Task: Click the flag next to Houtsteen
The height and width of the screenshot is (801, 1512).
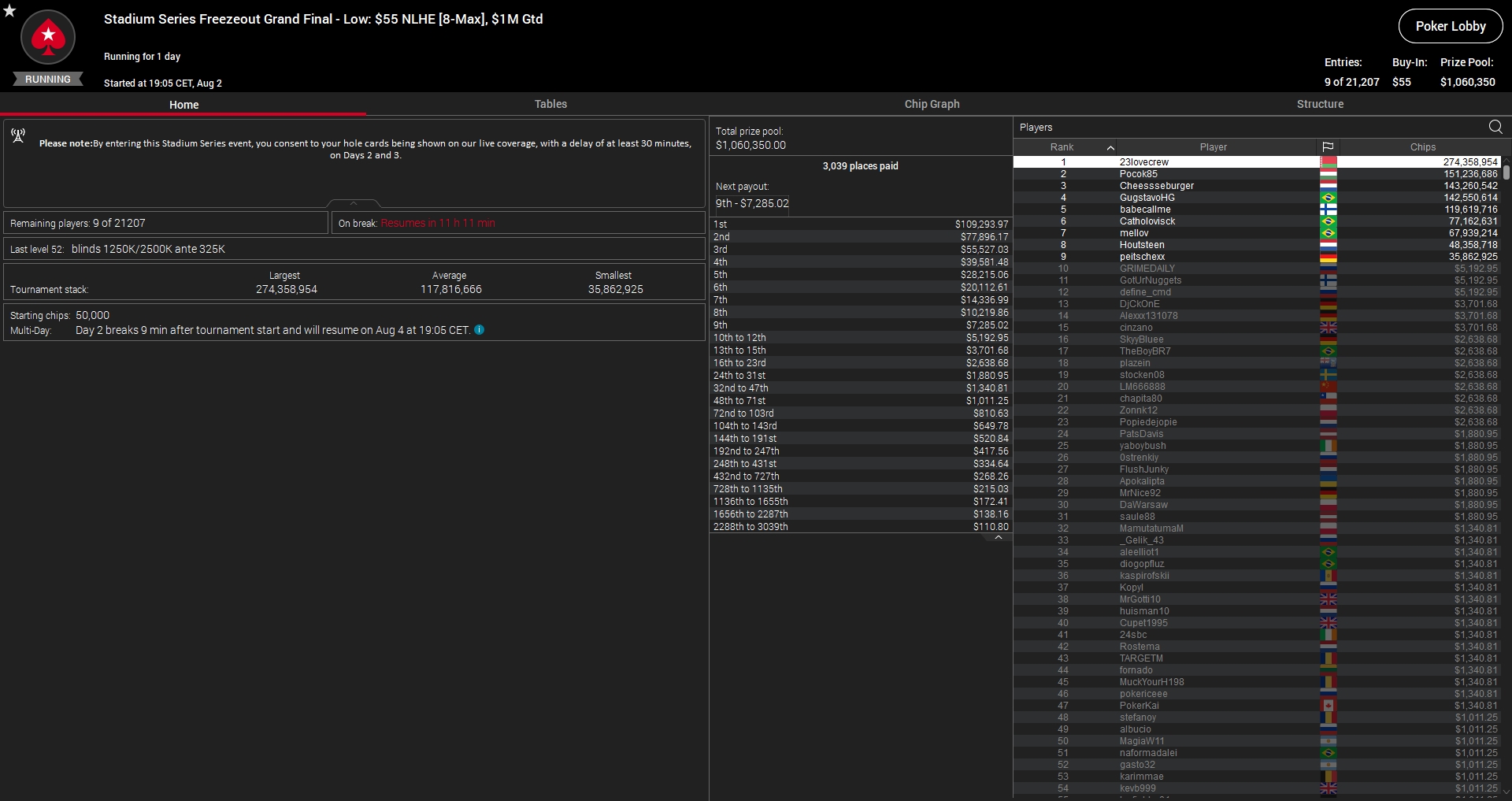Action: pos(1328,245)
